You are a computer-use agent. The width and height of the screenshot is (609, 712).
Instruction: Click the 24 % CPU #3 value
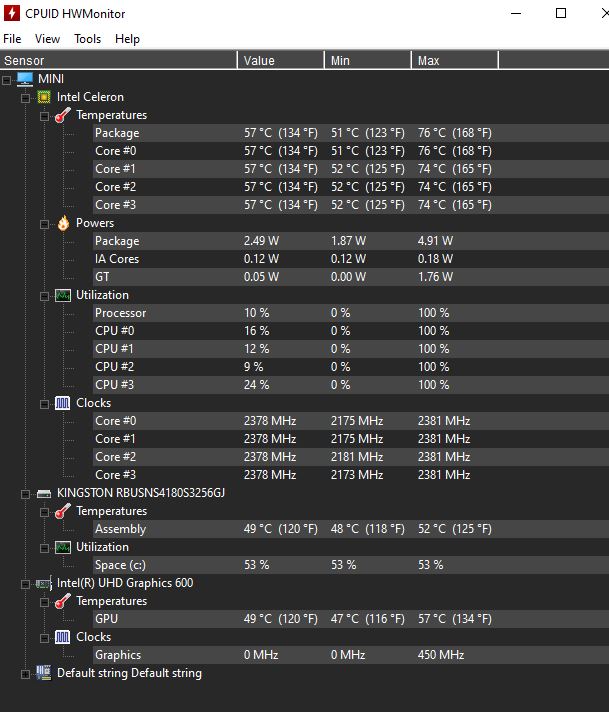(257, 385)
